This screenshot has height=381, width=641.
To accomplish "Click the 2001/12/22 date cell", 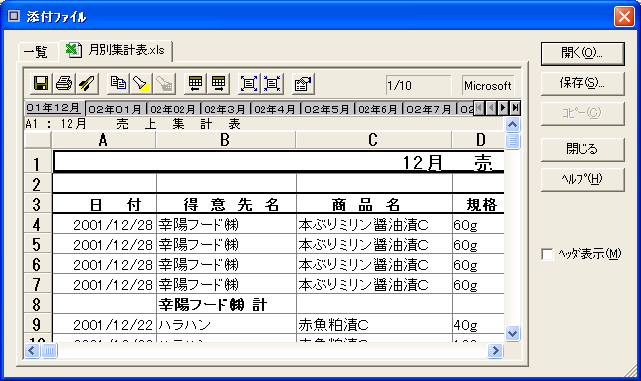I will click(x=104, y=325).
